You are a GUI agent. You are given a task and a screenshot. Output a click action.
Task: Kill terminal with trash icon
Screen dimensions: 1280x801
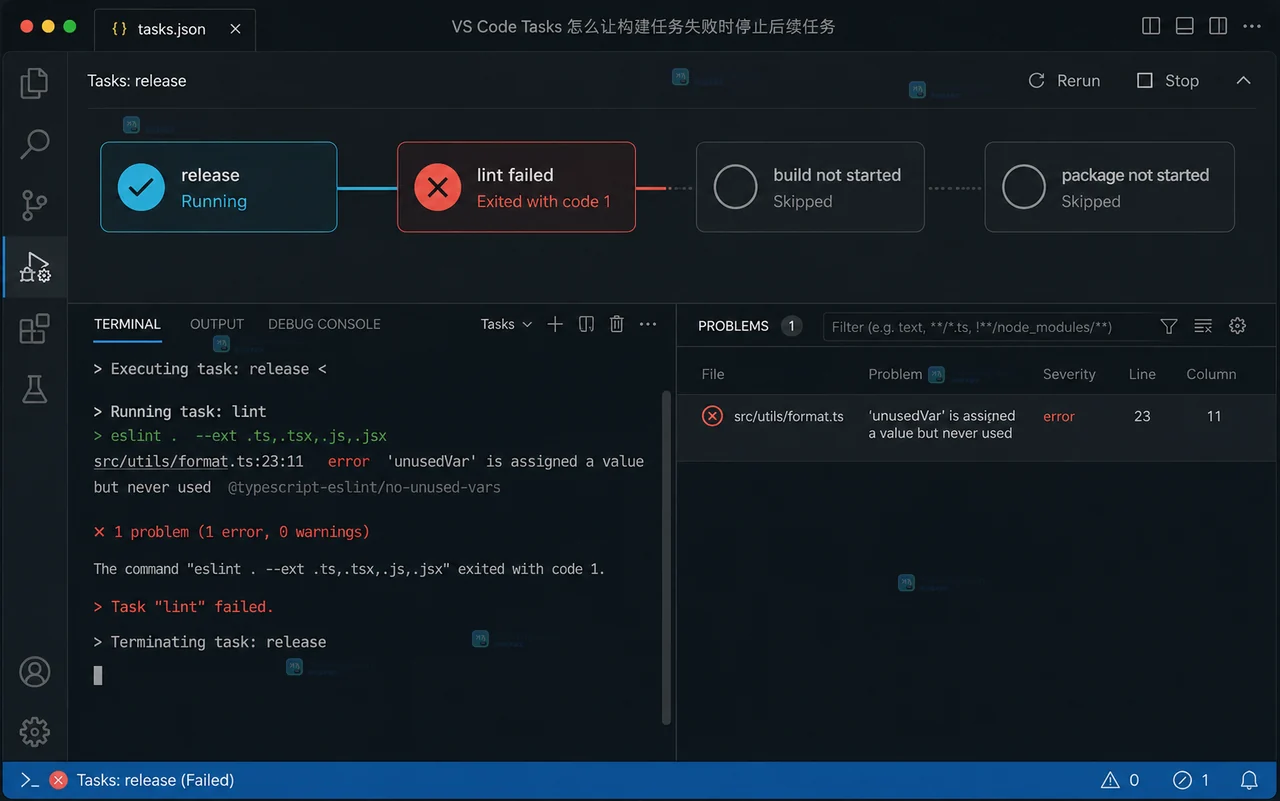pyautogui.click(x=617, y=324)
